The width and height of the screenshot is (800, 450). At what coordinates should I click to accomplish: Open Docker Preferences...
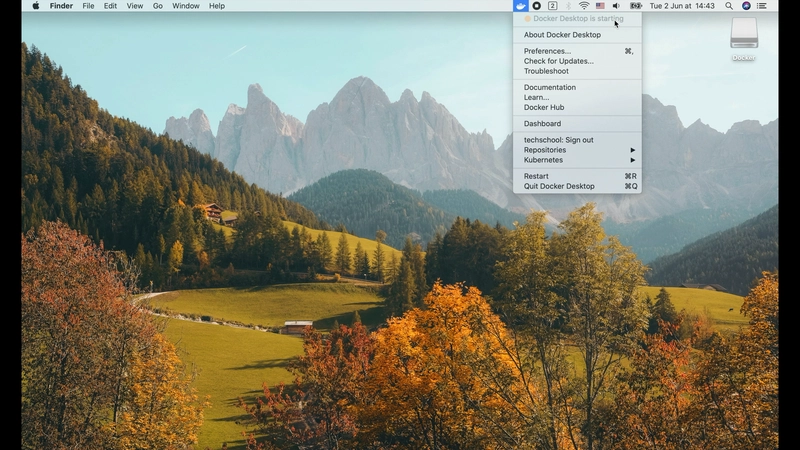click(577, 51)
